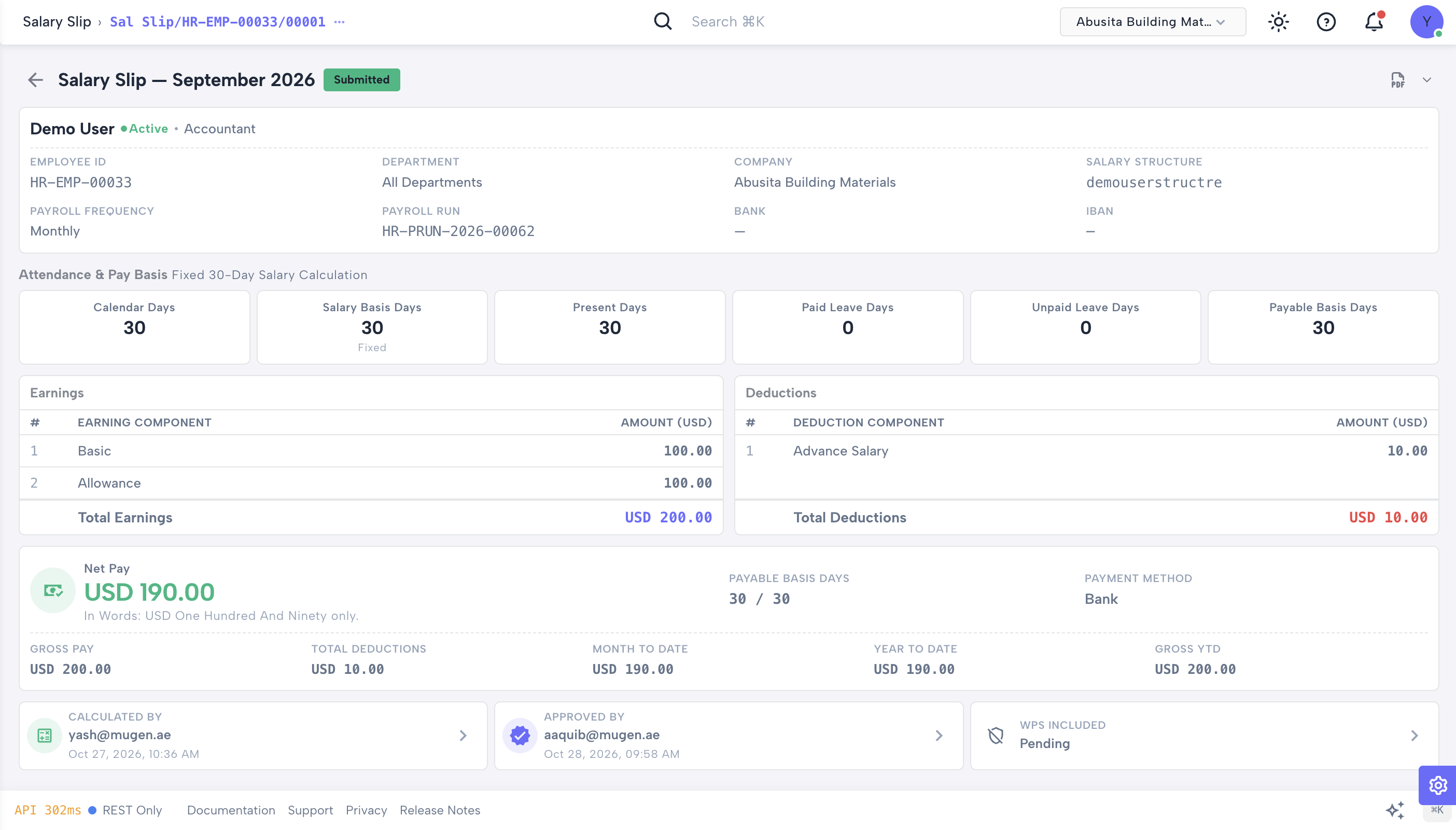The height and width of the screenshot is (830, 1456).
Task: Click the back arrow beside Salary Slip title
Action: pos(35,80)
